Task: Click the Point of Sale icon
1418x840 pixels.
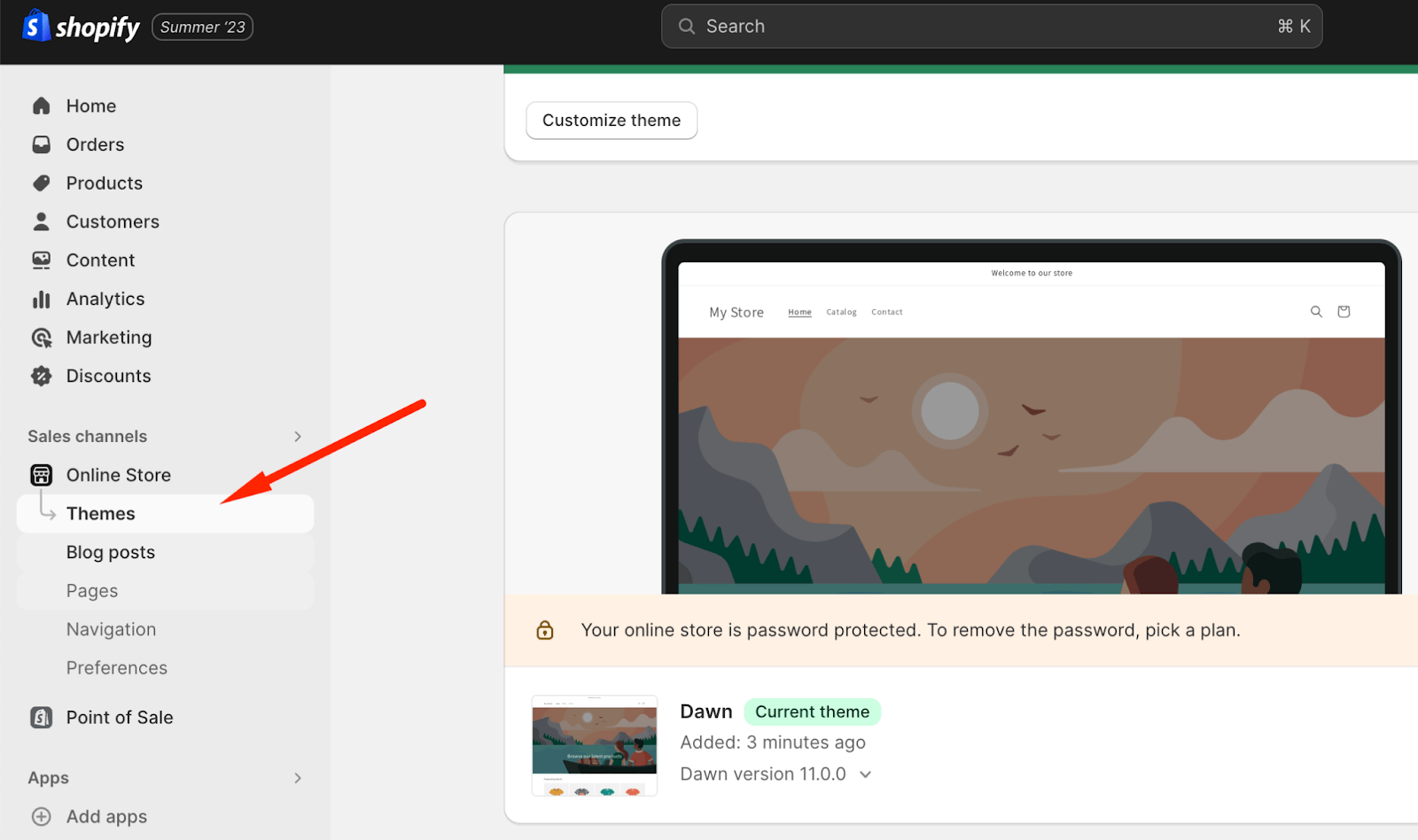Action: [42, 717]
